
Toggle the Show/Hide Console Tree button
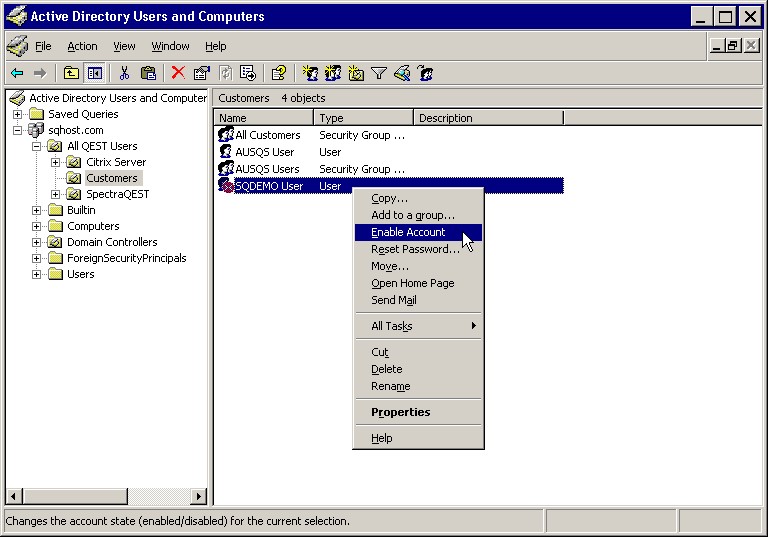95,73
